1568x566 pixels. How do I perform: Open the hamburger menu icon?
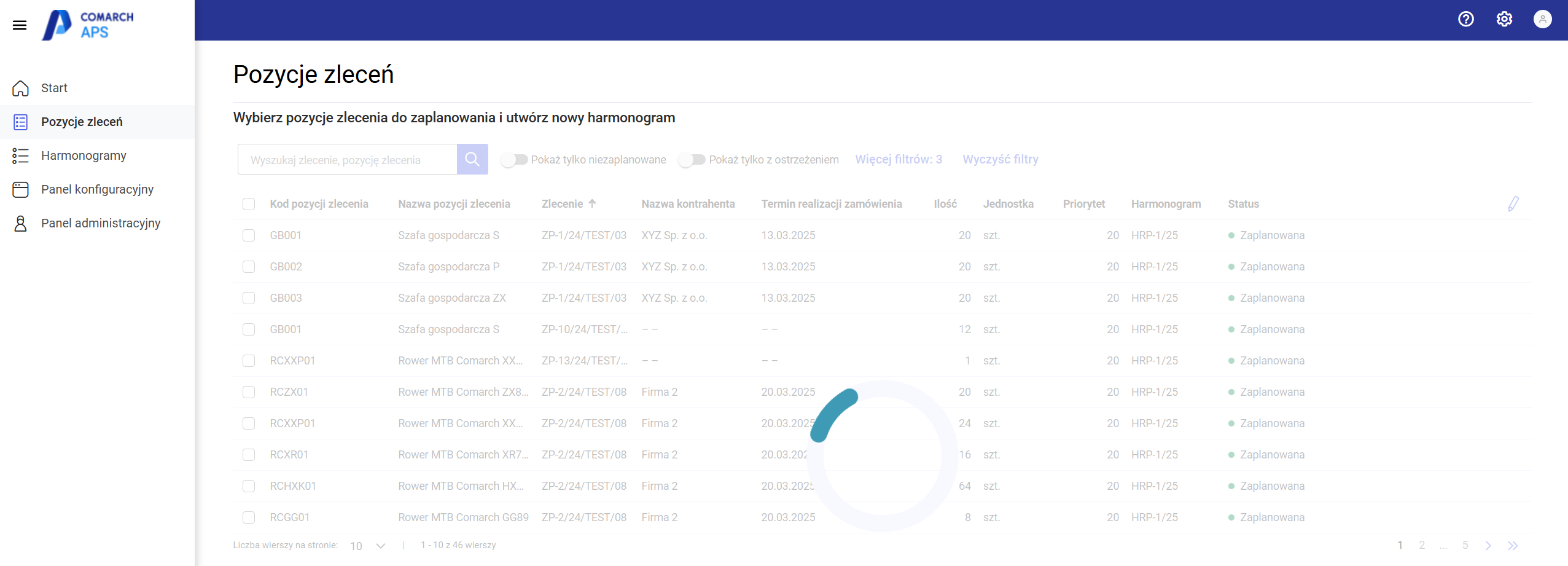(x=20, y=25)
